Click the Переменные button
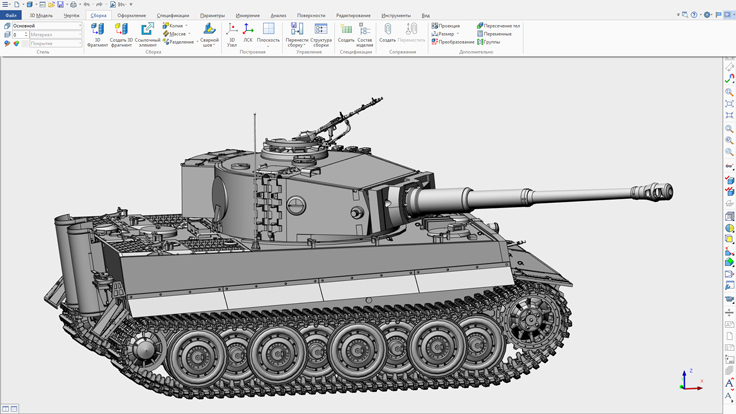This screenshot has height=414, width=736. (x=496, y=34)
